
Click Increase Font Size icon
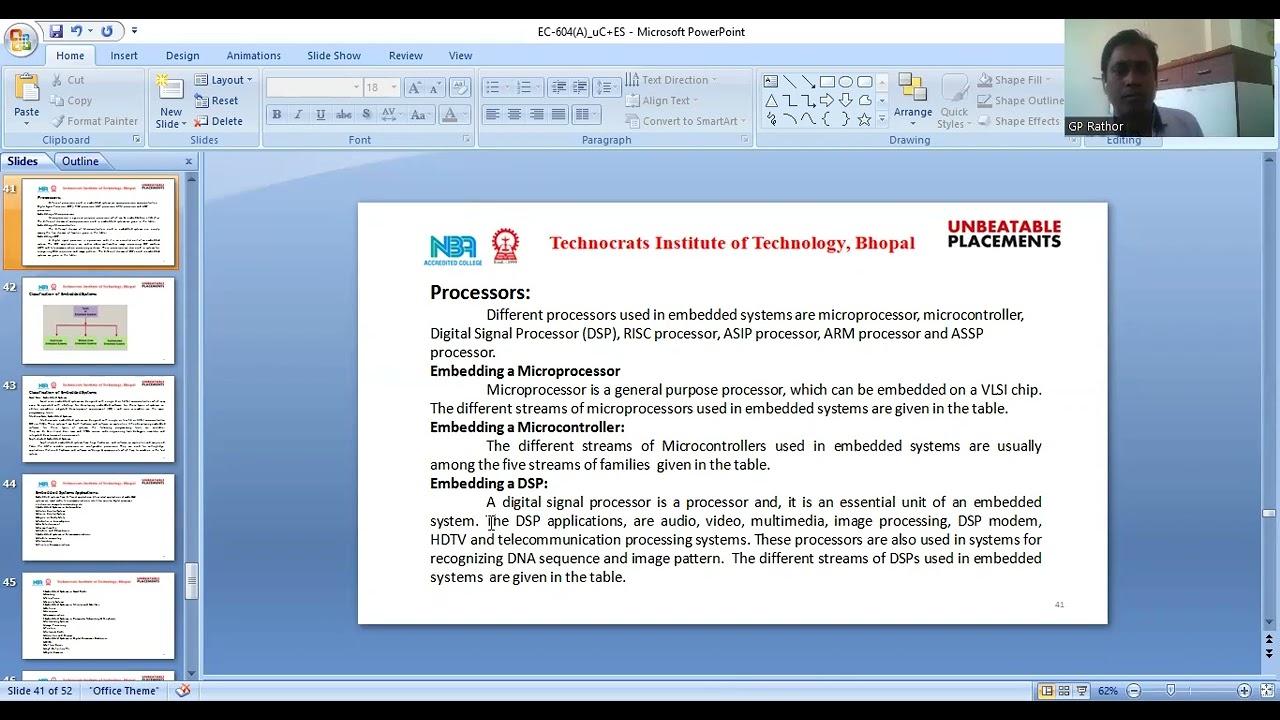[x=415, y=88]
